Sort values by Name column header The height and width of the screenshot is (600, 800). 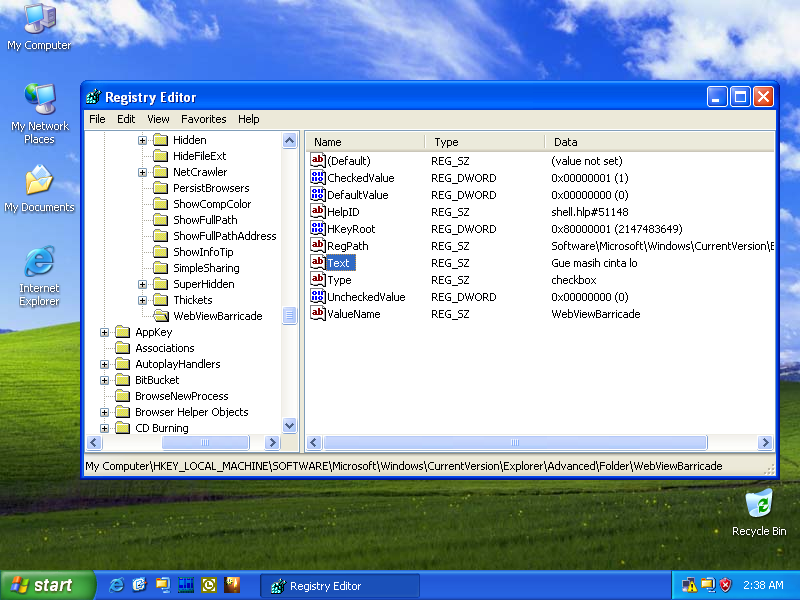point(365,142)
